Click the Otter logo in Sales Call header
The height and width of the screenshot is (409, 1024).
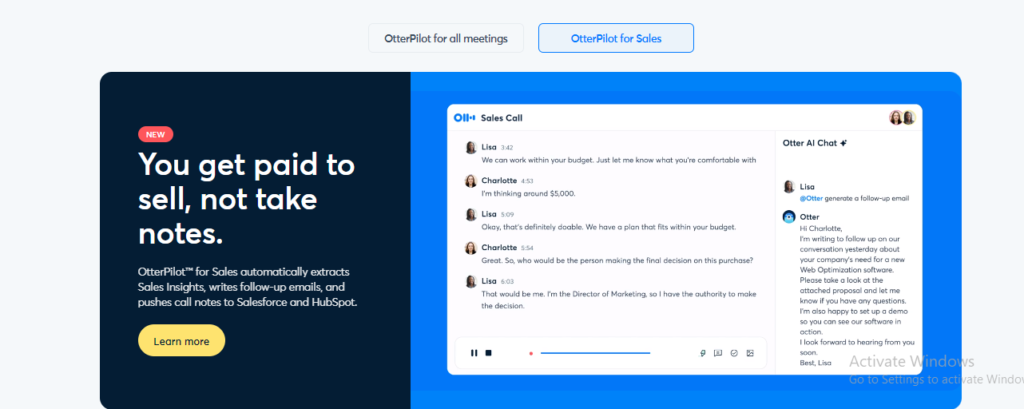point(464,118)
